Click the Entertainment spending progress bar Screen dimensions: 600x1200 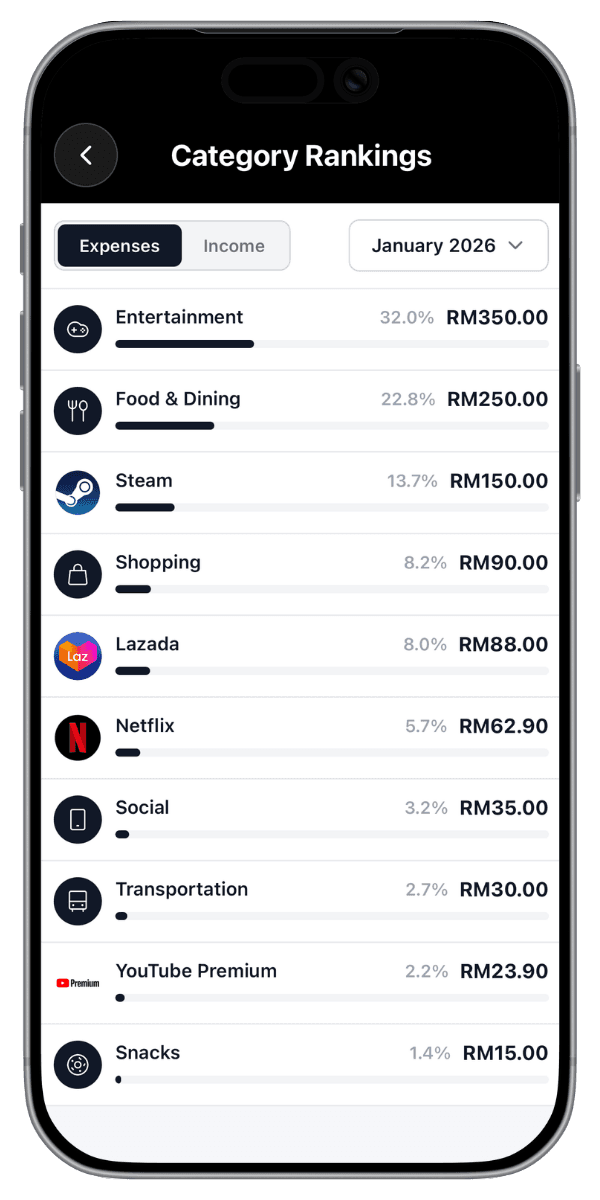331,344
